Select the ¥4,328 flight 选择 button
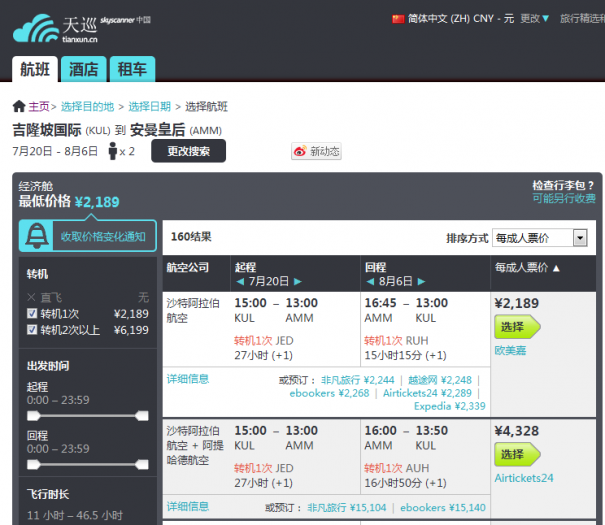This screenshot has height=525, width=605. point(517,454)
